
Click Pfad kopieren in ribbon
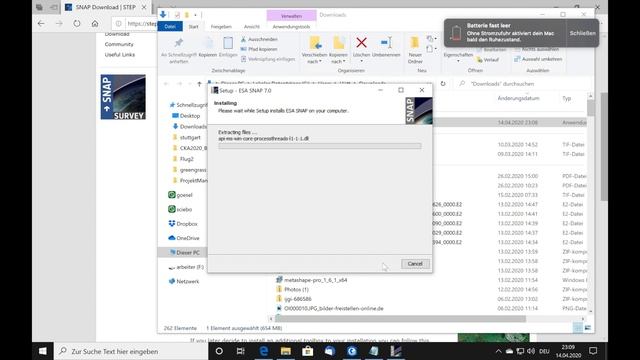pos(260,49)
